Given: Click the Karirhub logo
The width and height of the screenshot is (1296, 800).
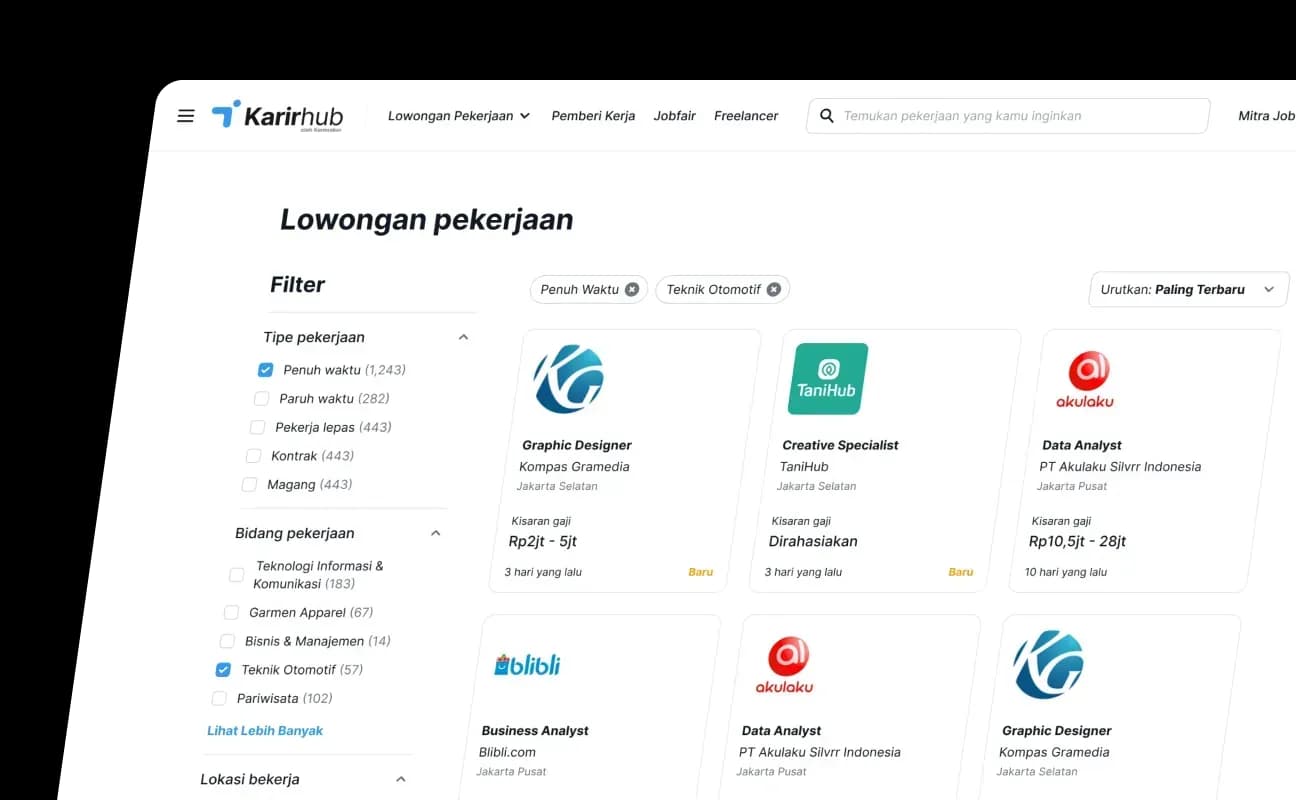Looking at the screenshot, I should click(277, 116).
